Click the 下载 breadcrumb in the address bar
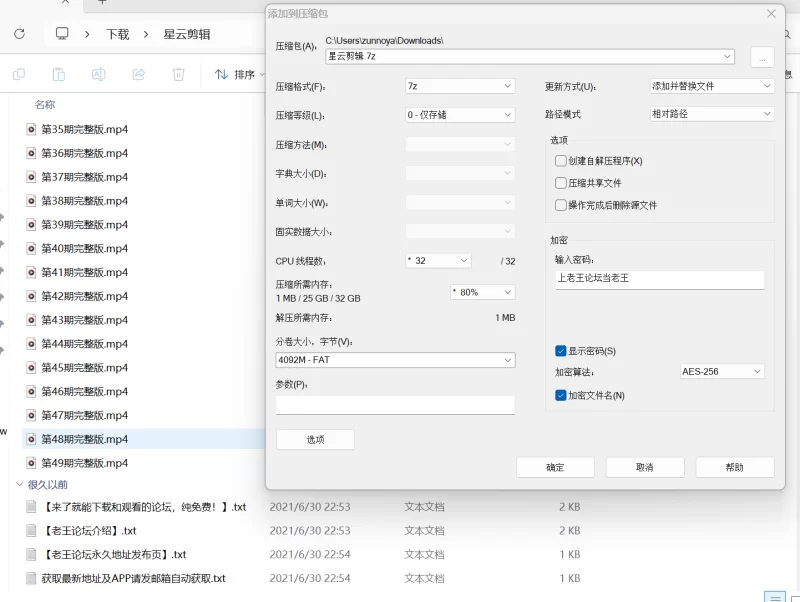800x602 pixels. pyautogui.click(x=117, y=34)
